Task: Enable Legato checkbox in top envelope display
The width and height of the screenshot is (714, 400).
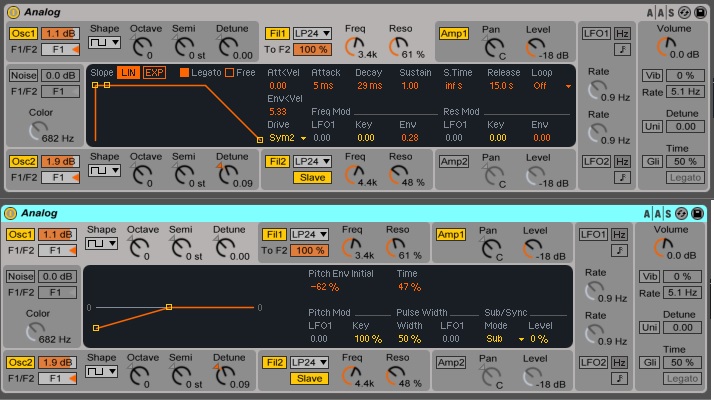Action: [184, 72]
